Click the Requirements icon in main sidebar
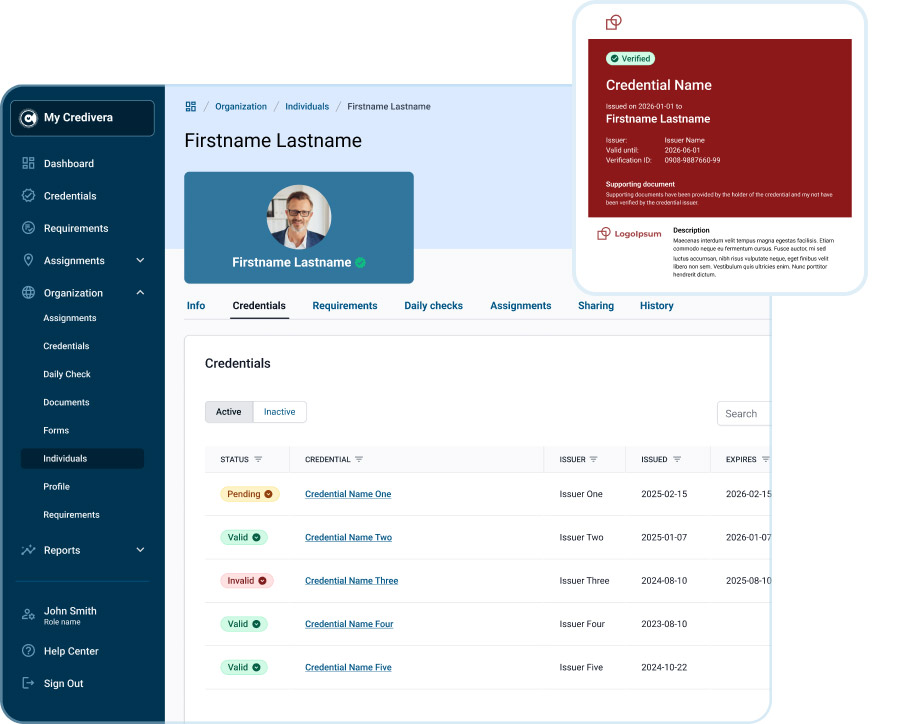The height and width of the screenshot is (724, 905). pyautogui.click(x=28, y=228)
